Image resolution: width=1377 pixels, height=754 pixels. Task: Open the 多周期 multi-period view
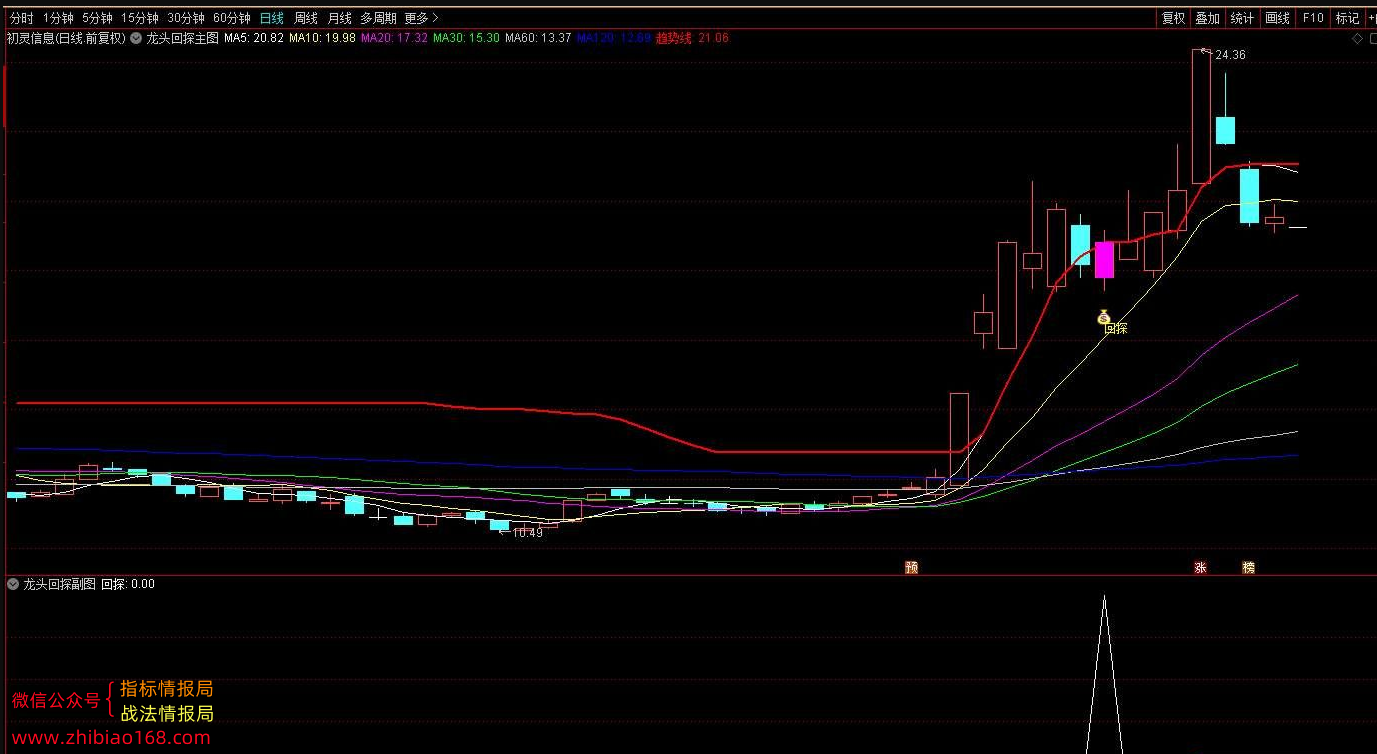pyautogui.click(x=378, y=18)
